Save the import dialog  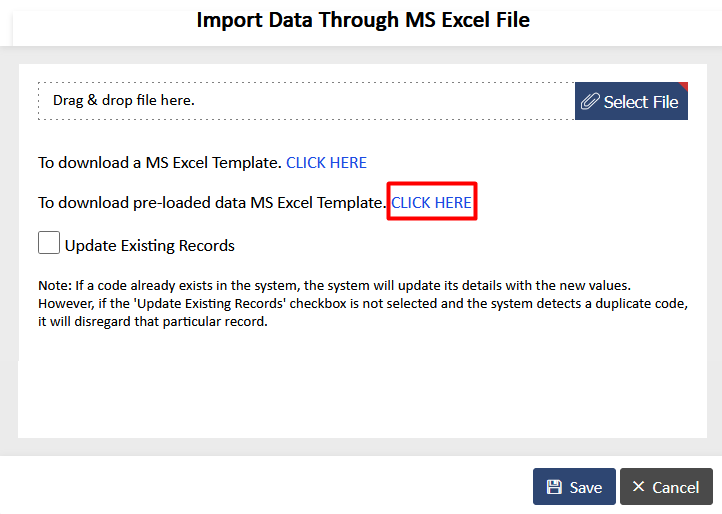574,487
